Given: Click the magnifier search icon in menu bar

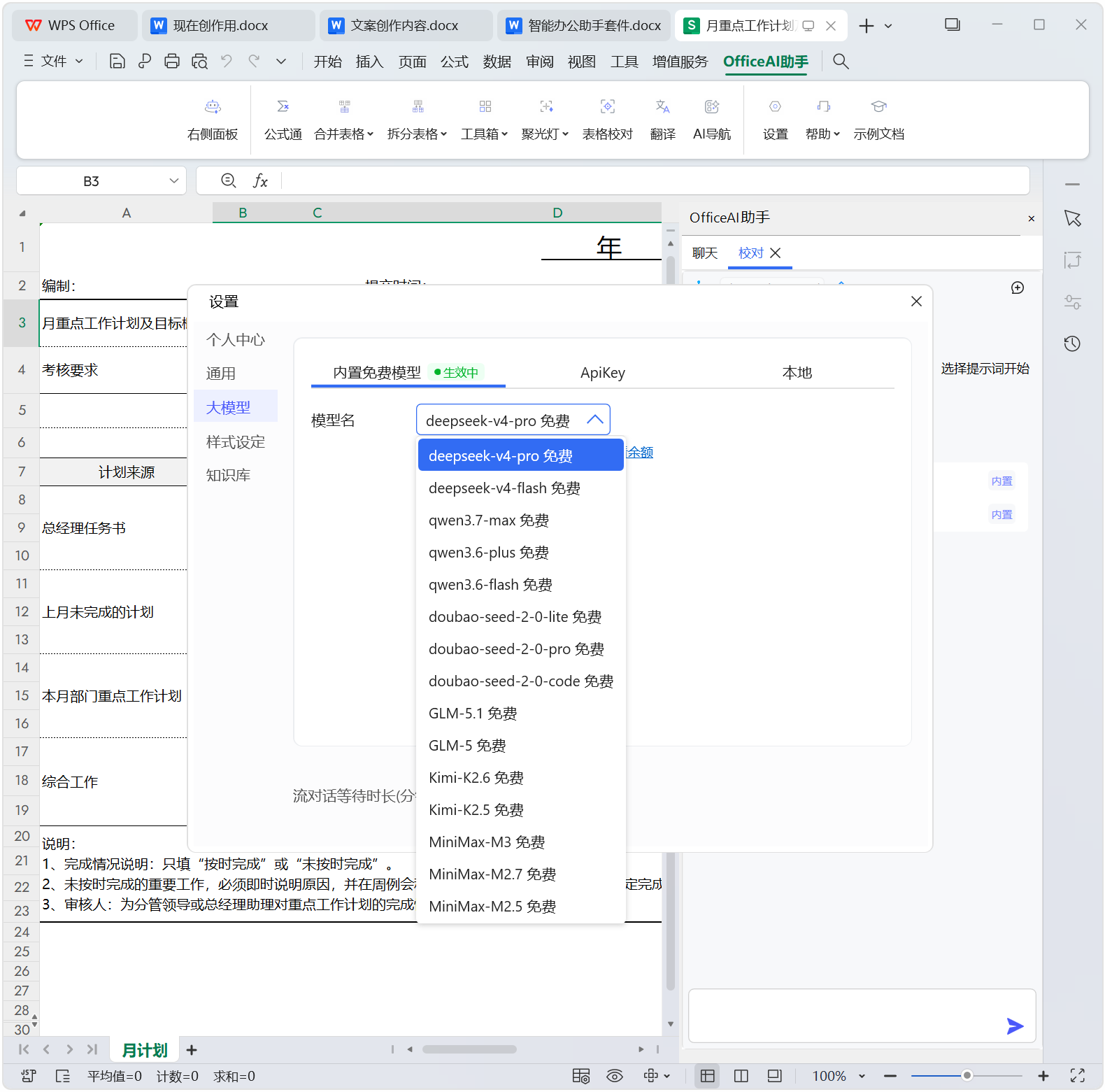Looking at the screenshot, I should click(841, 62).
